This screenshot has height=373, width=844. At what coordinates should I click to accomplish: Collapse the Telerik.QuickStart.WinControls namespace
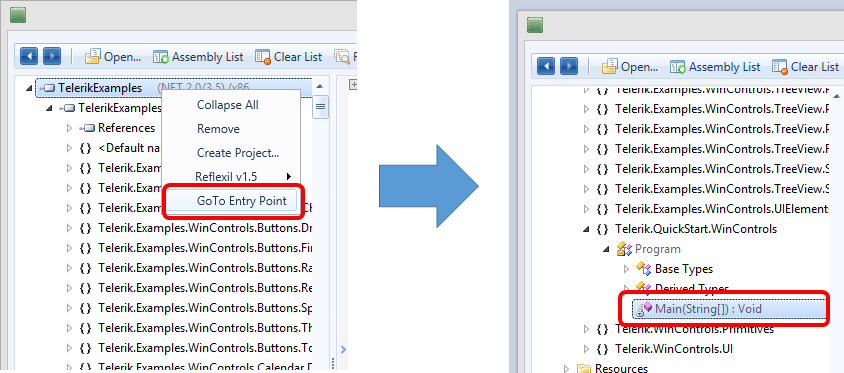coord(586,229)
